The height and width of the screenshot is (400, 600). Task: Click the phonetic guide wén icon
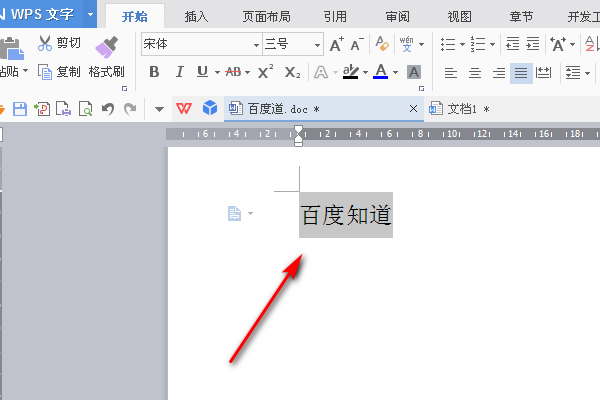[x=406, y=44]
